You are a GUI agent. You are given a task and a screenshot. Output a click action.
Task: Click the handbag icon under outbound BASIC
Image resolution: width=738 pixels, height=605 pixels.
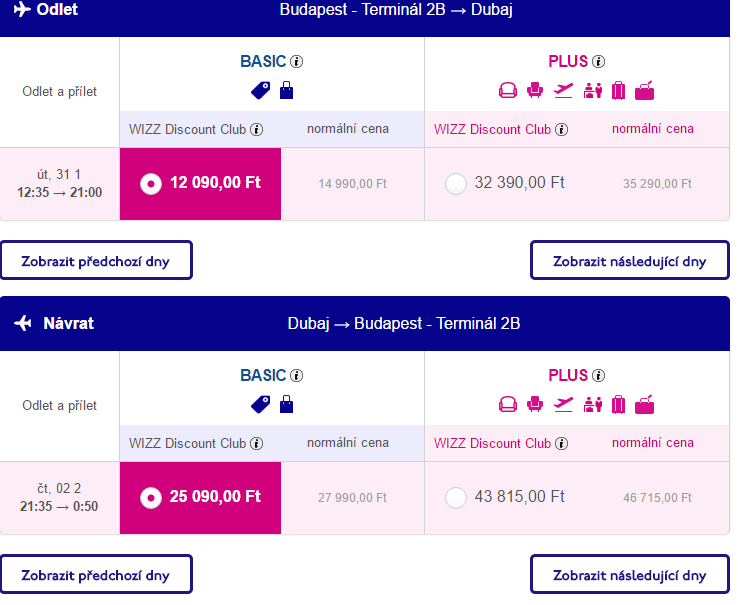287,90
